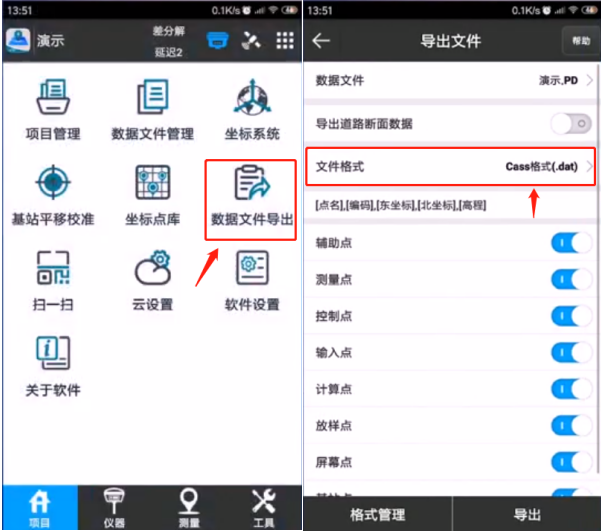Open 数据文件管理 data file management
This screenshot has width=601, height=531.
click(152, 106)
